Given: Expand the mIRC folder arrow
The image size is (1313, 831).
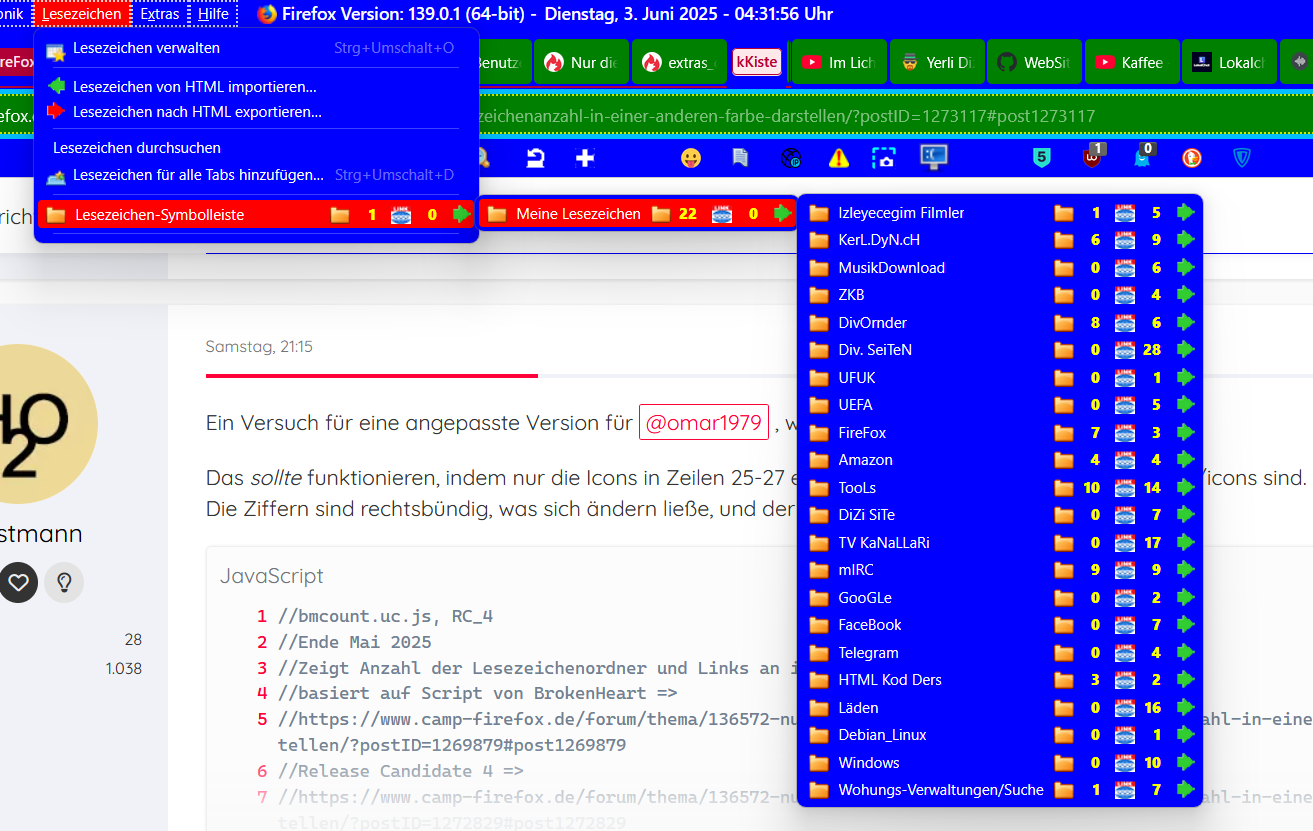Looking at the screenshot, I should (x=1186, y=570).
